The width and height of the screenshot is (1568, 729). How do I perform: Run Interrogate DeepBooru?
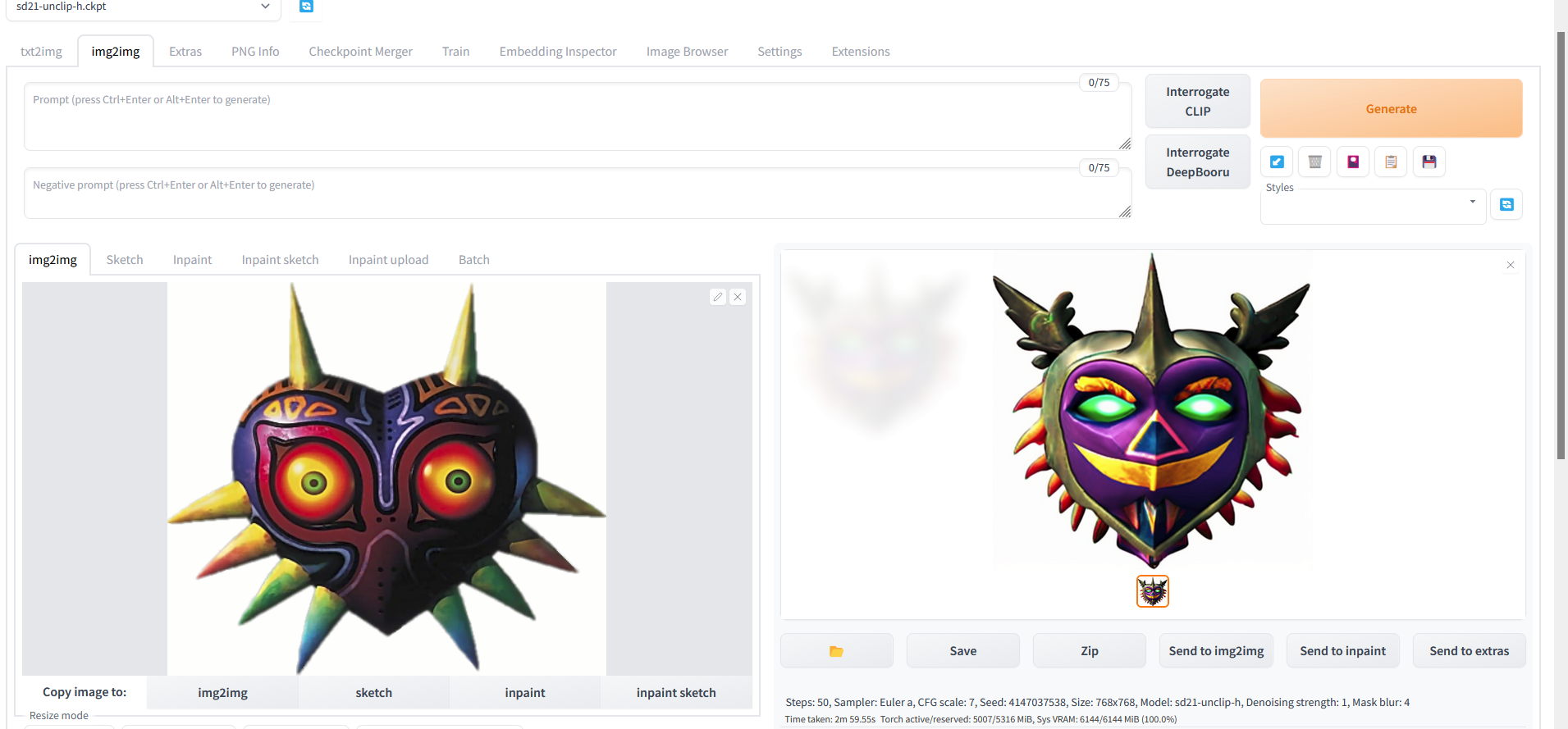(1198, 162)
